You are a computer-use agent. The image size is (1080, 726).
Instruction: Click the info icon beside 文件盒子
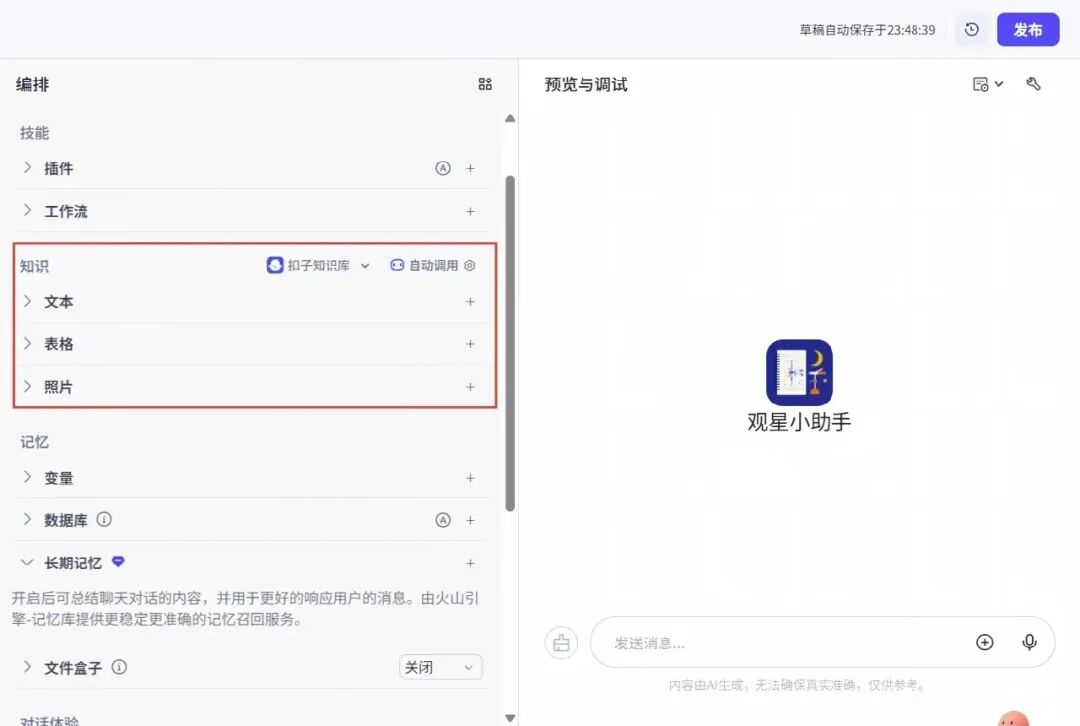tap(119, 667)
